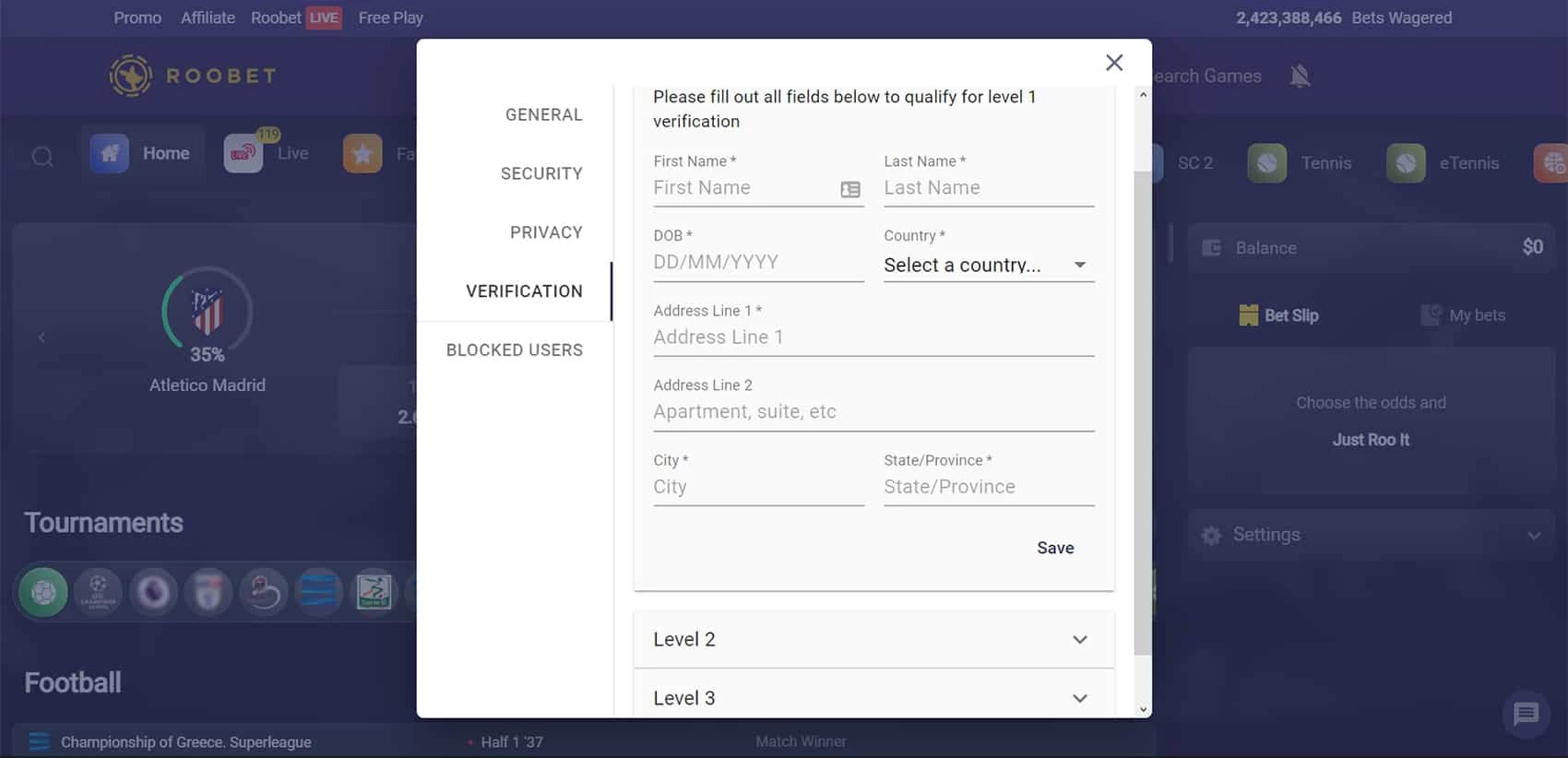Screen dimensions: 1568x758
Task: Switch to the My bets tab
Action: coord(1463,315)
